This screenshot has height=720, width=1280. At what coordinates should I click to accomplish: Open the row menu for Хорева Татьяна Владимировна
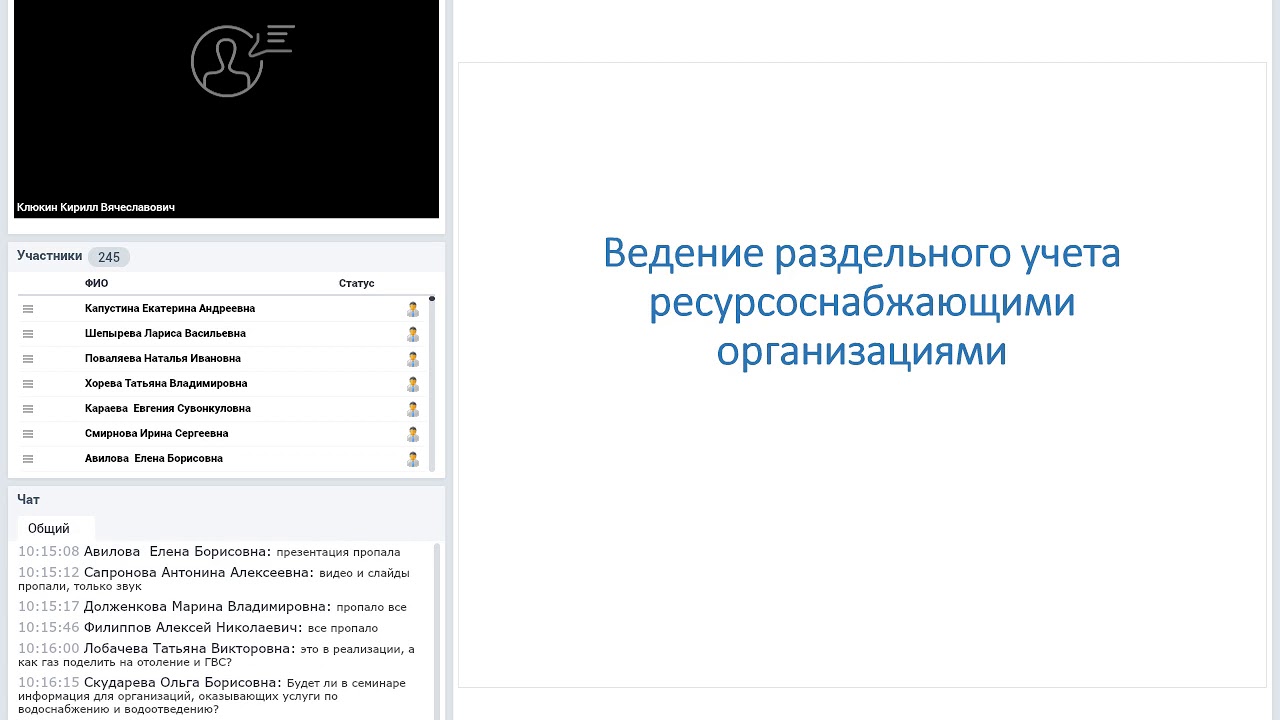coord(28,384)
